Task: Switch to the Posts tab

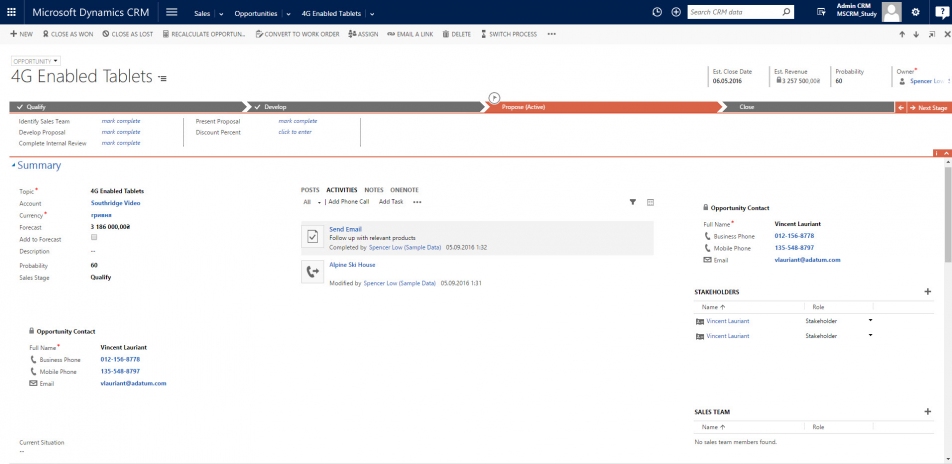Action: [310, 189]
